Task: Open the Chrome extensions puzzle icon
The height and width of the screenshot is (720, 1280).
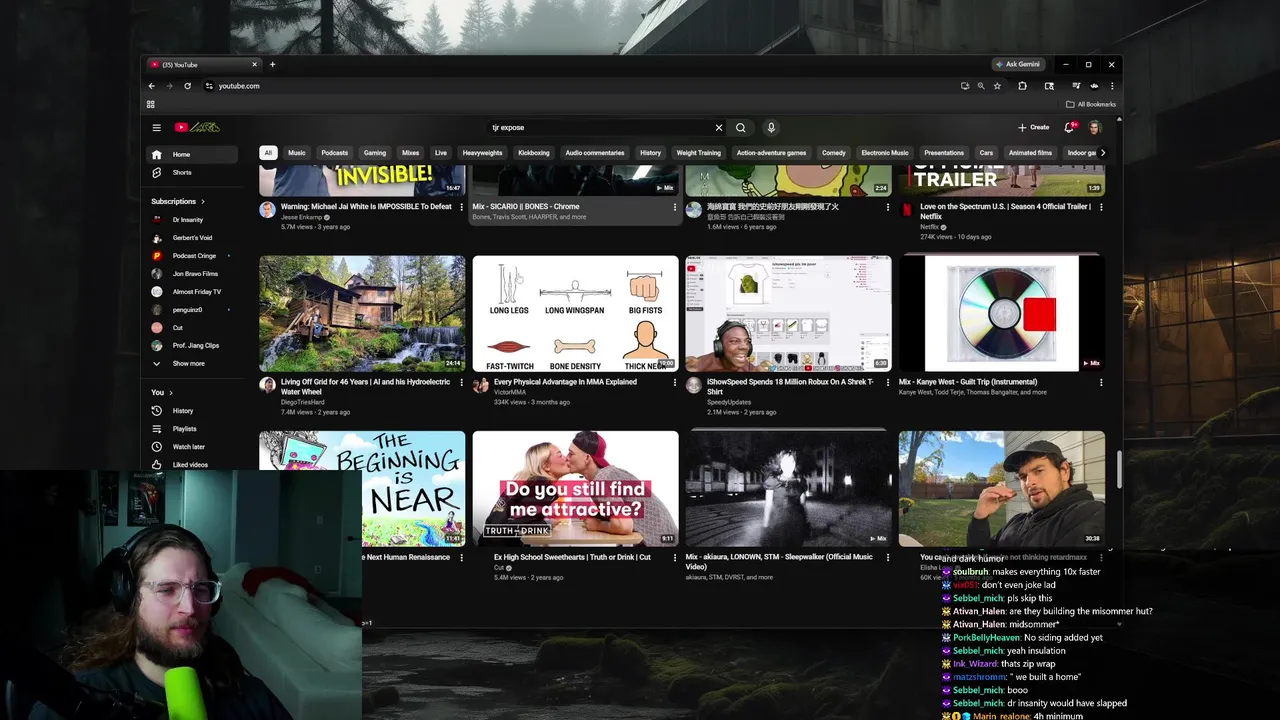Action: [1022, 86]
